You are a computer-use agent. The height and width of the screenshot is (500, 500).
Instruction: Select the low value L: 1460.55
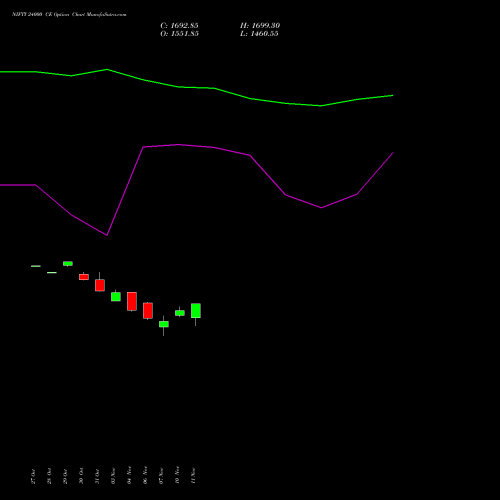coord(259,33)
